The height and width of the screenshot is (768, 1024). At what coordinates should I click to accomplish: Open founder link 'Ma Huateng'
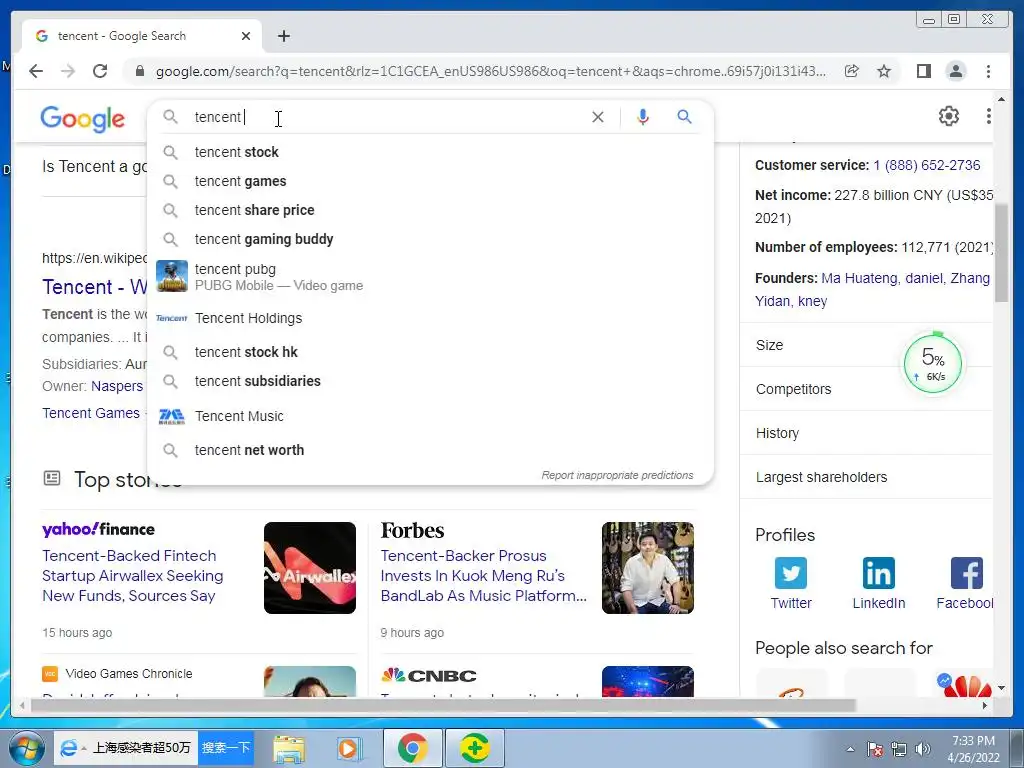click(859, 278)
